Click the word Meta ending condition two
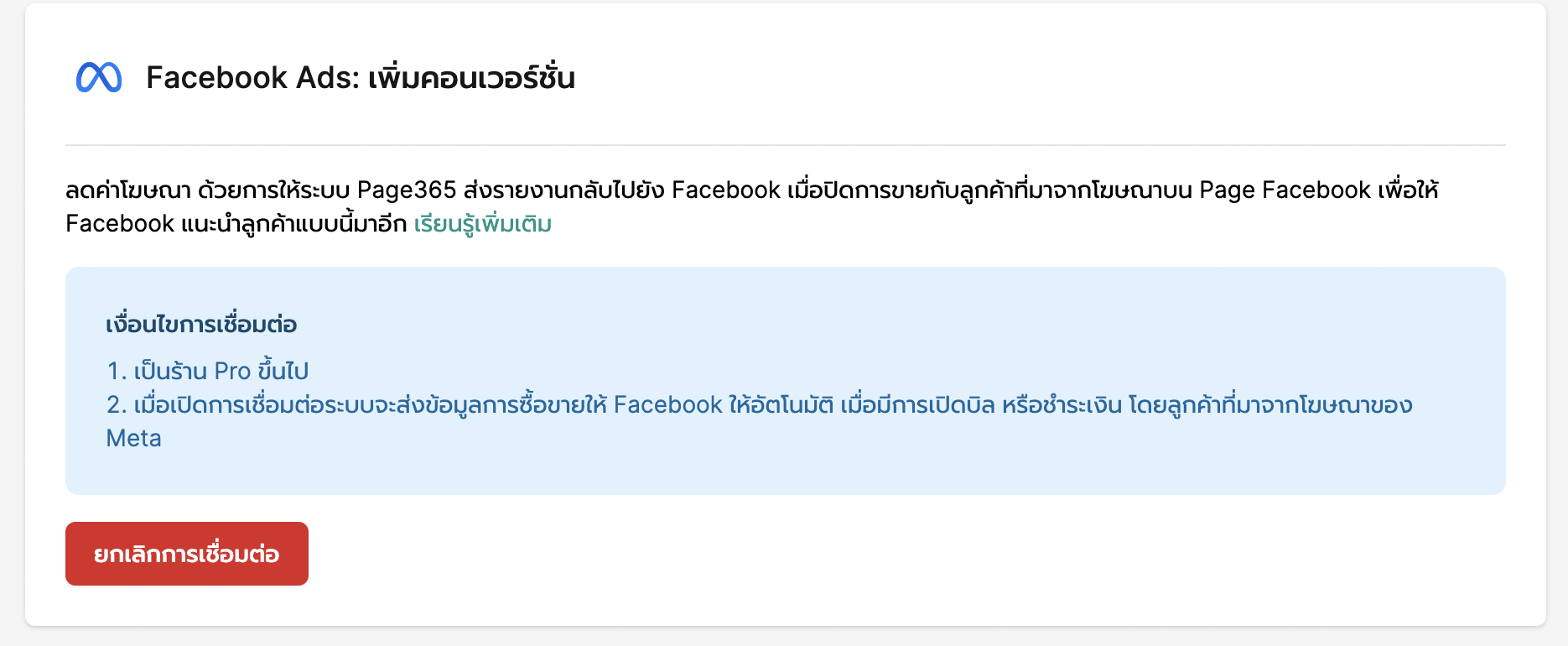This screenshot has width=1568, height=646. tap(133, 439)
